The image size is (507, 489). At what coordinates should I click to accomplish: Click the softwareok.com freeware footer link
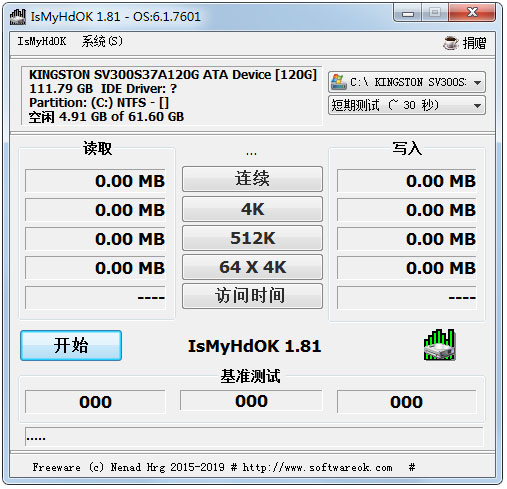pyautogui.click(x=212, y=467)
